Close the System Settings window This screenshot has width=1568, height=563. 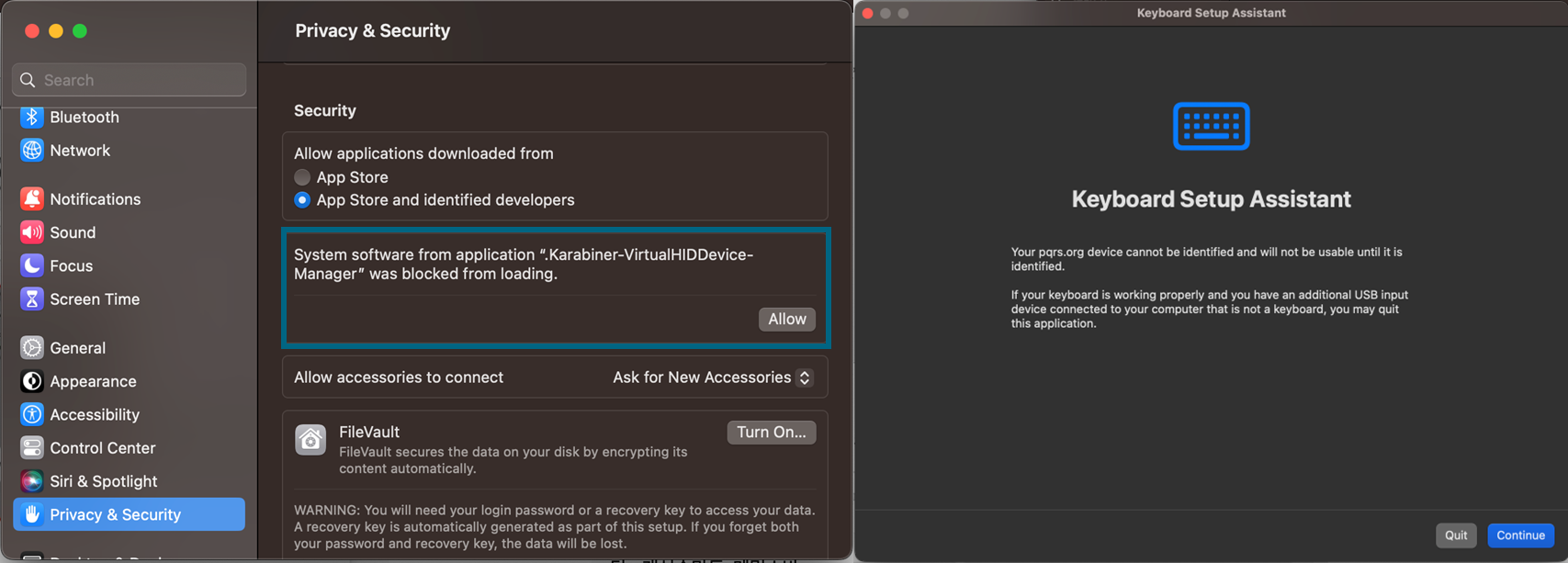click(x=32, y=31)
